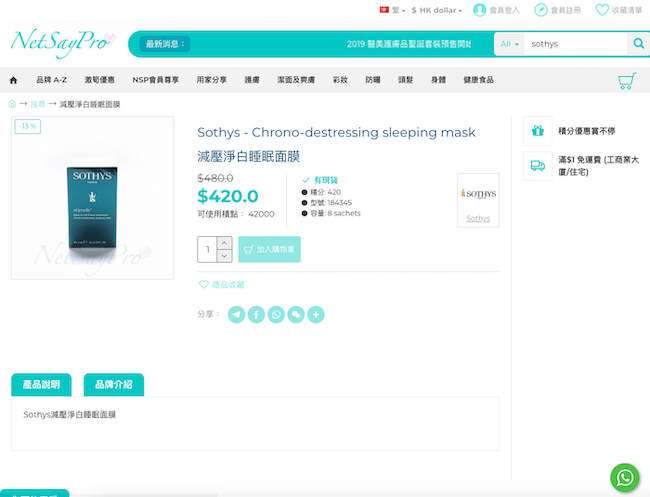This screenshot has height=497, width=650.
Task: Click the 加入購物車 add to cart button
Action: click(x=269, y=250)
